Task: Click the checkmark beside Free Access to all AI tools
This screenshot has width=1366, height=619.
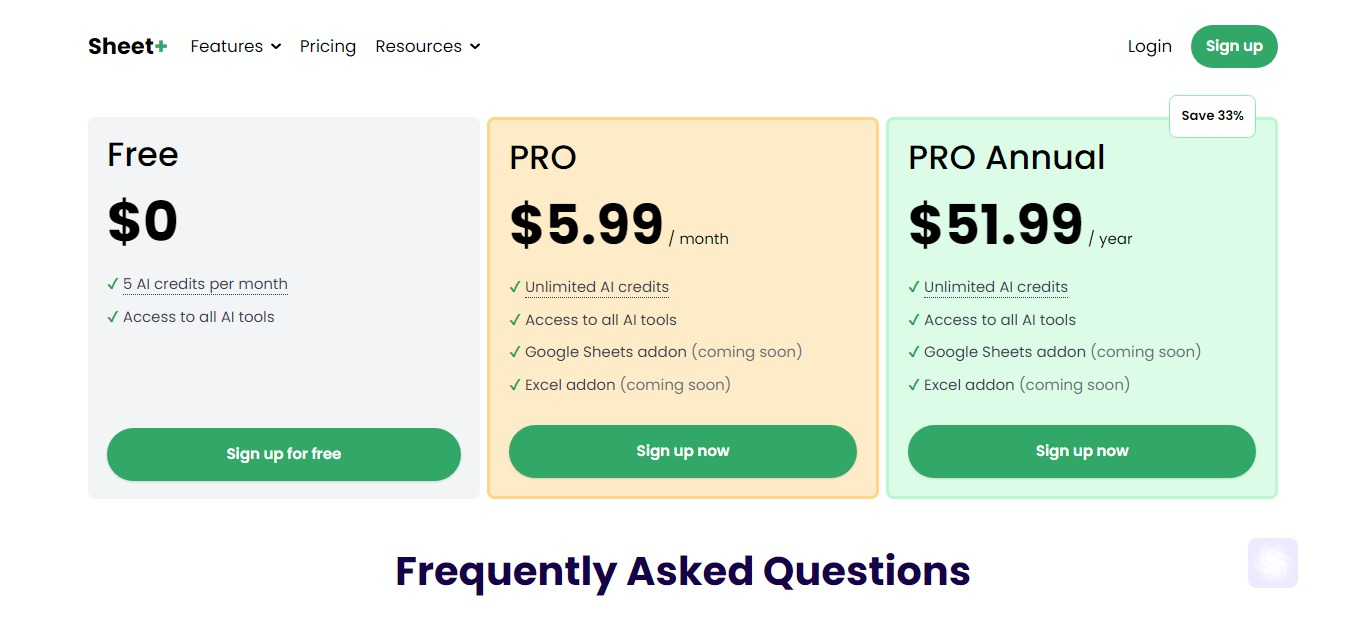Action: coord(113,317)
